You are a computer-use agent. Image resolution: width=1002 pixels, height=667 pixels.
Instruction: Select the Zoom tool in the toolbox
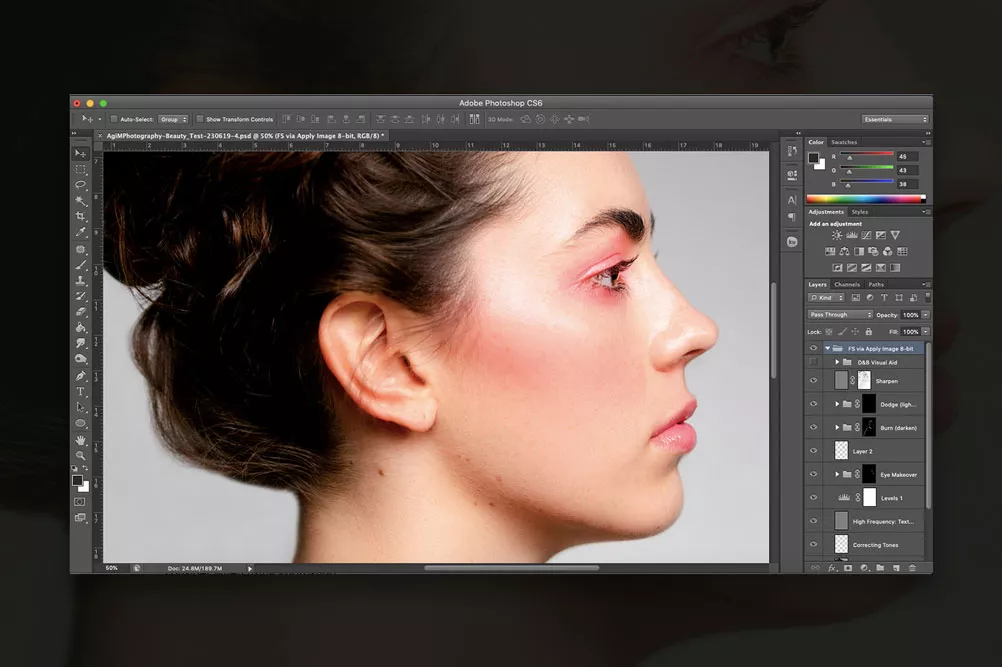81,456
